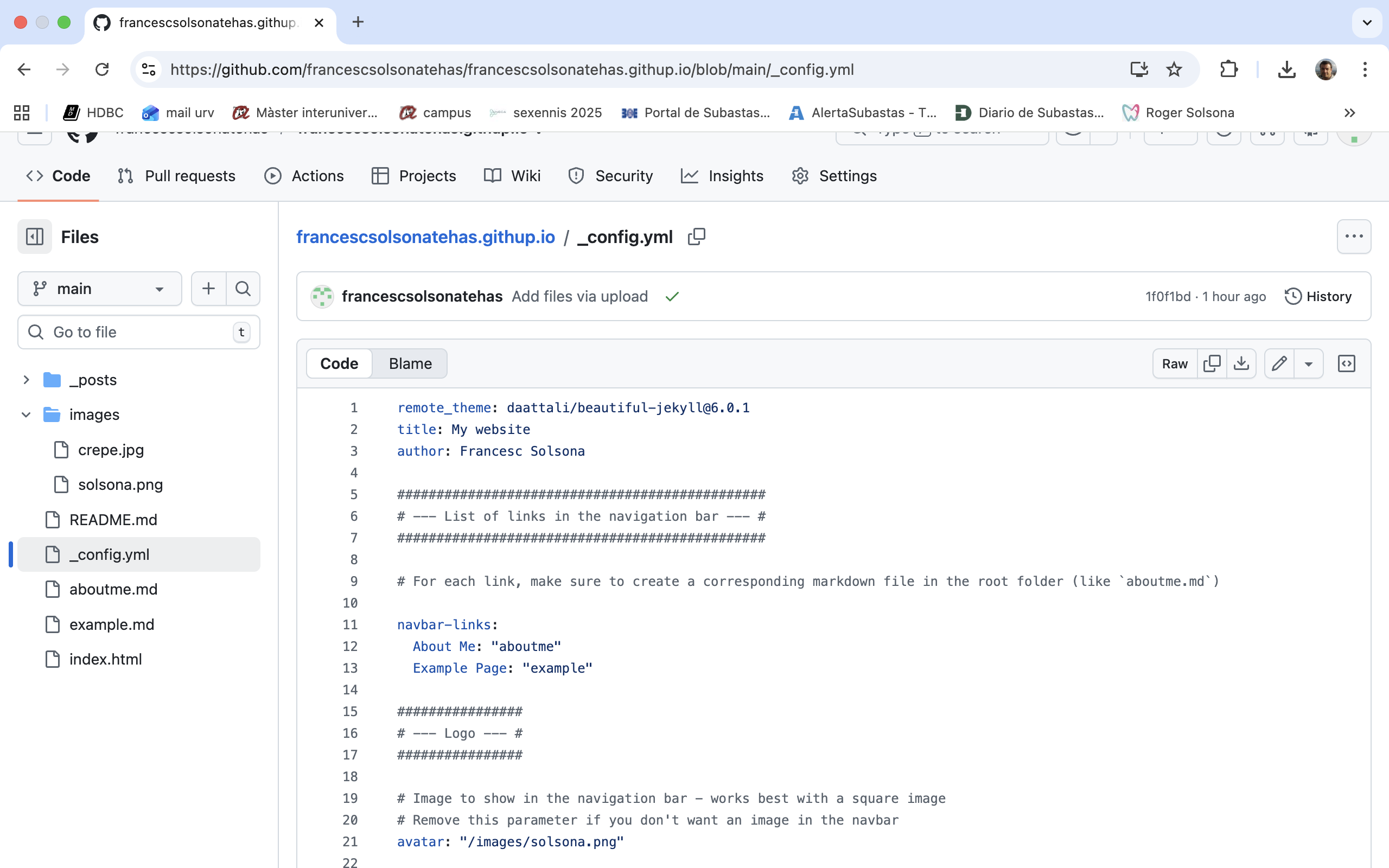Go to the Settings tab
Image resolution: width=1389 pixels, height=868 pixels.
click(x=834, y=176)
